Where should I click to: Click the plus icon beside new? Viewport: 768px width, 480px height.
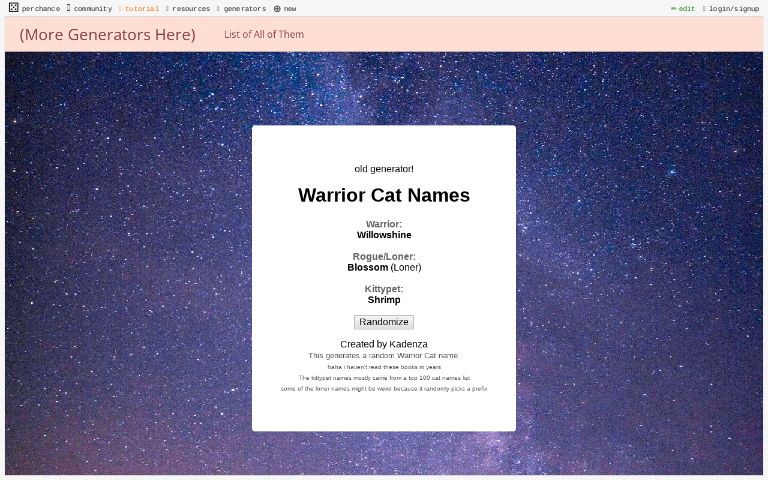coord(277,9)
